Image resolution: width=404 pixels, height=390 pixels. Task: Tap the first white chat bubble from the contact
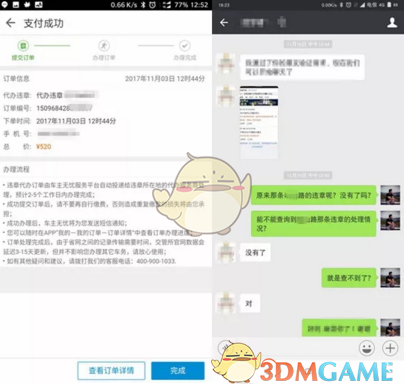click(x=302, y=67)
